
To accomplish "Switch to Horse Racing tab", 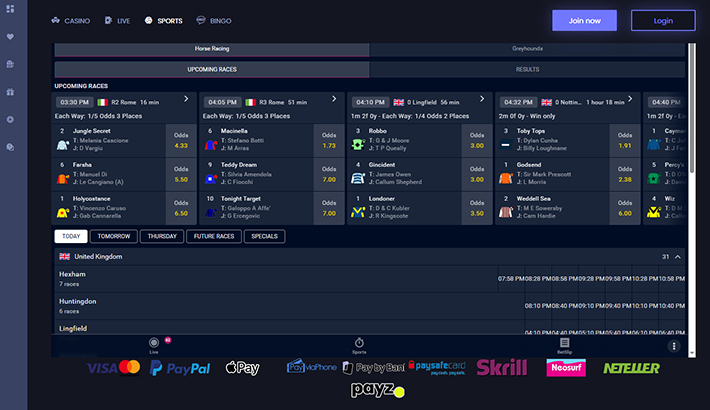I will click(x=212, y=49).
